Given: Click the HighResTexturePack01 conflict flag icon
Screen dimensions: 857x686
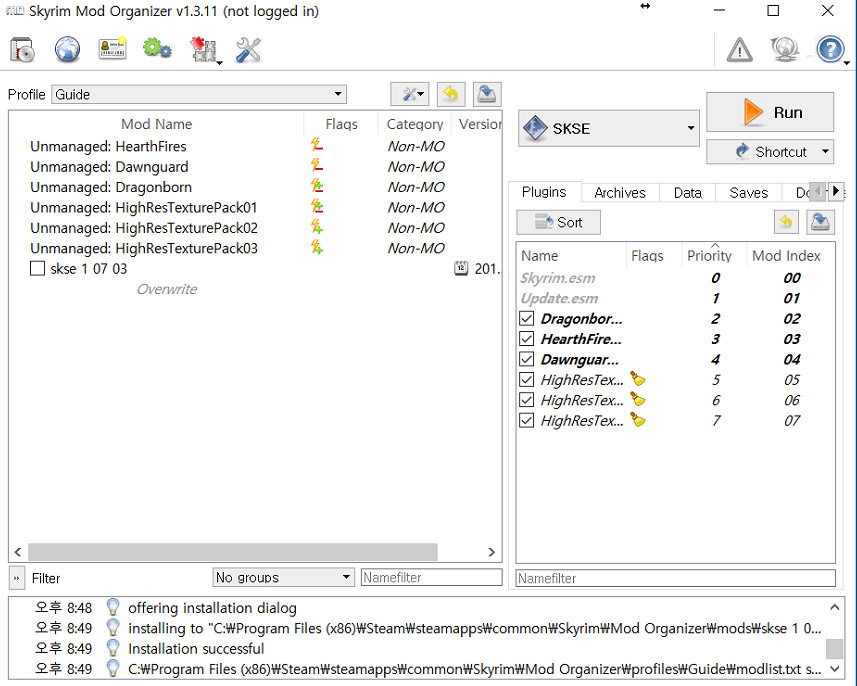Looking at the screenshot, I should 316,207.
